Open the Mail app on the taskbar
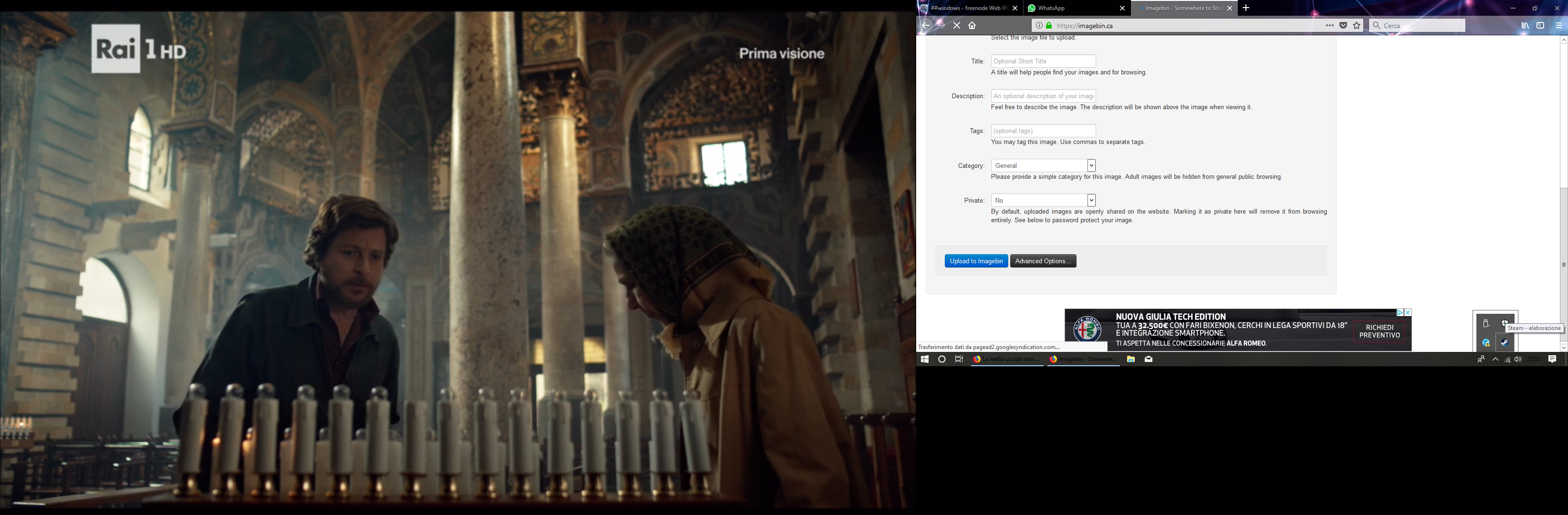Viewport: 1568px width, 515px height. click(1149, 360)
